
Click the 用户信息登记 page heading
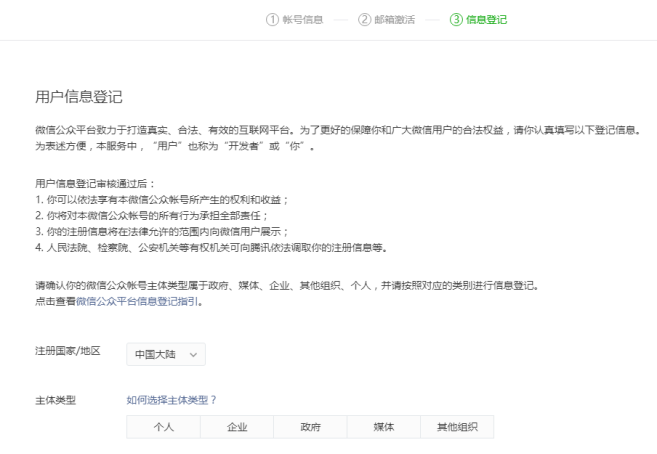78,97
